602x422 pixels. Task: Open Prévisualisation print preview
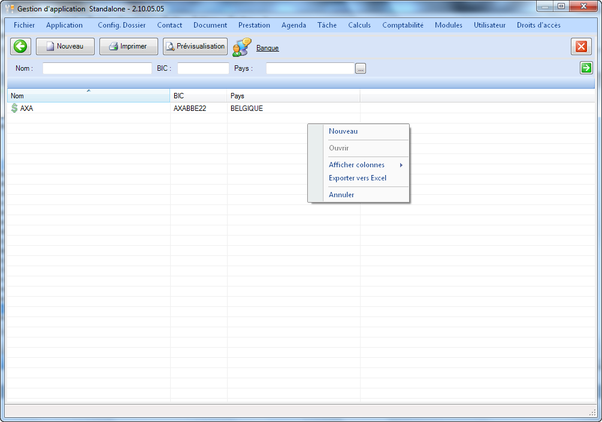click(195, 46)
